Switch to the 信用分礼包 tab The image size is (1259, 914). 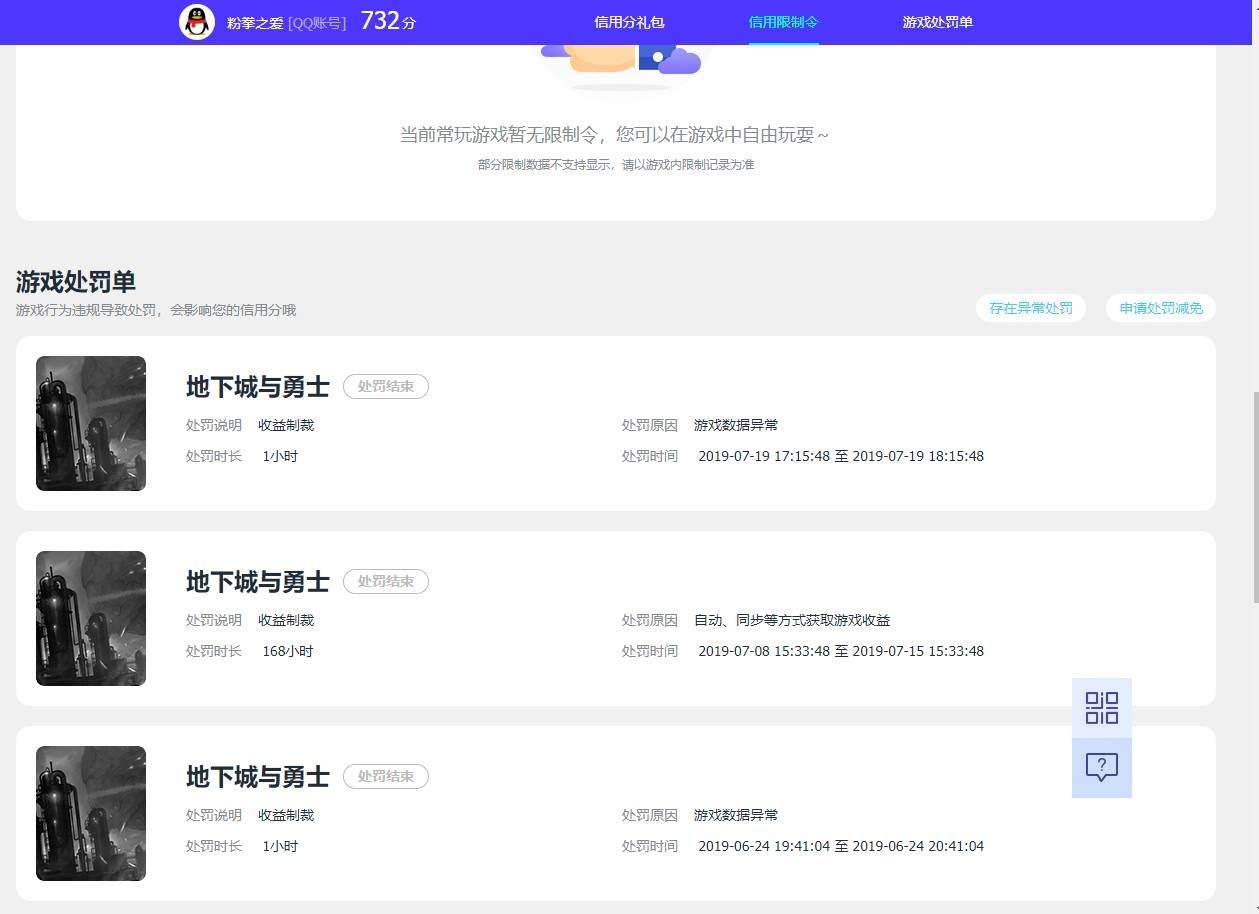click(x=629, y=22)
